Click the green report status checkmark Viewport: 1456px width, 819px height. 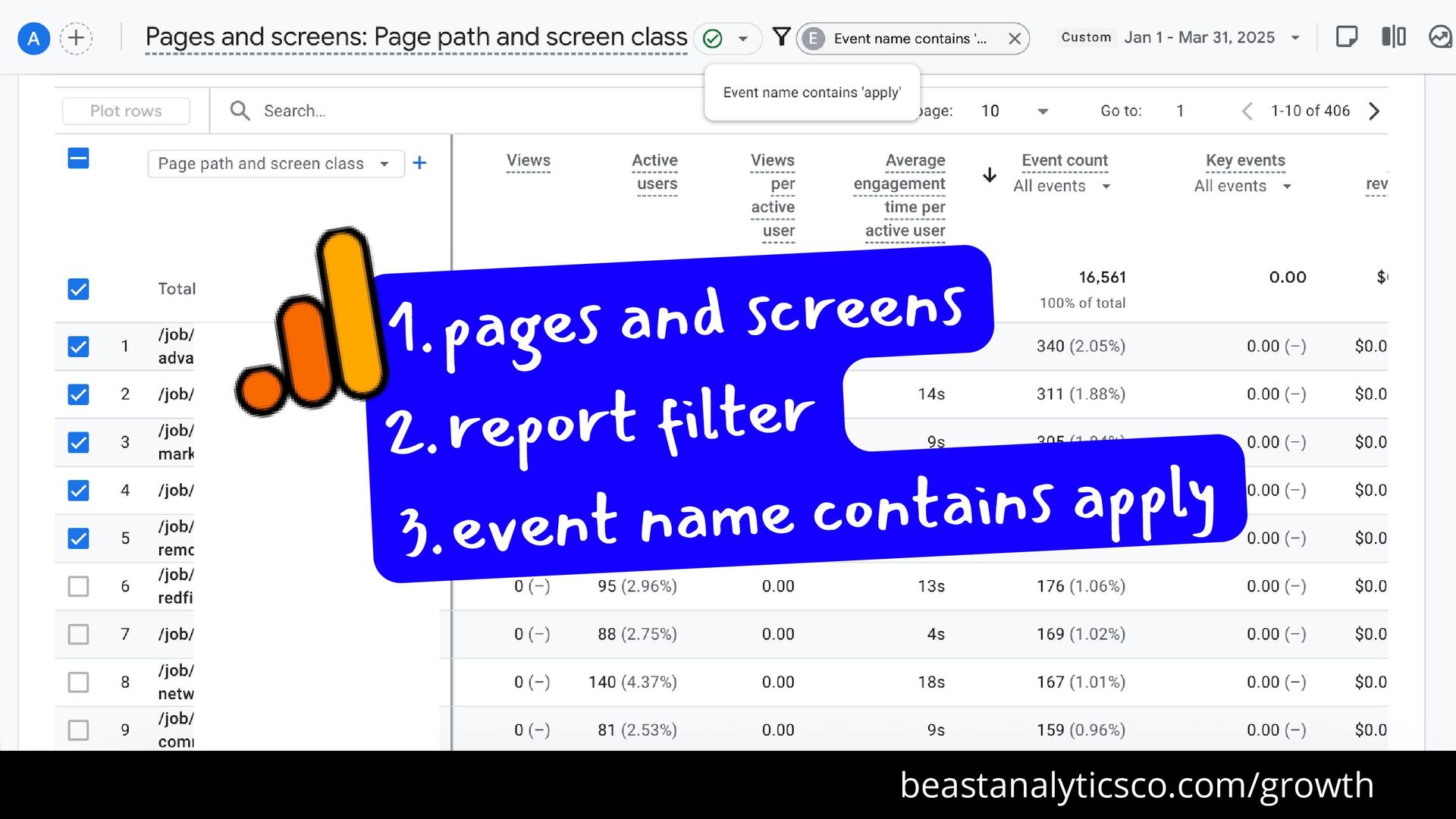click(x=712, y=39)
